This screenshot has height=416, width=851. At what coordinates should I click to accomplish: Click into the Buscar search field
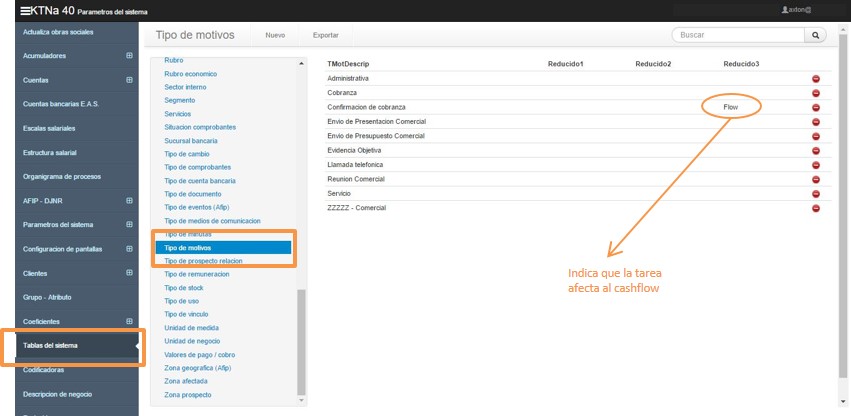[738, 35]
